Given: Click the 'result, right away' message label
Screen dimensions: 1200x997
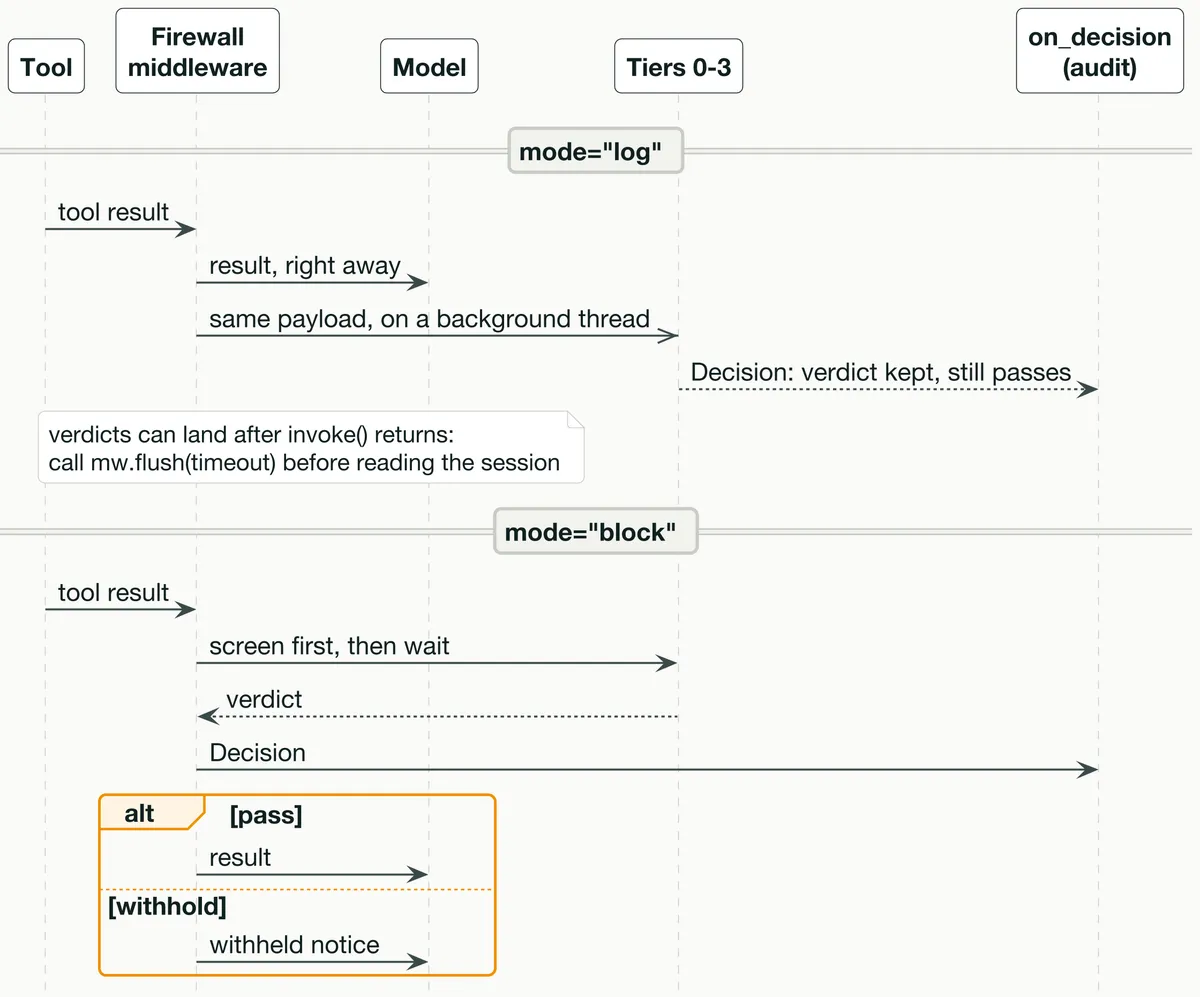Looking at the screenshot, I should (305, 265).
